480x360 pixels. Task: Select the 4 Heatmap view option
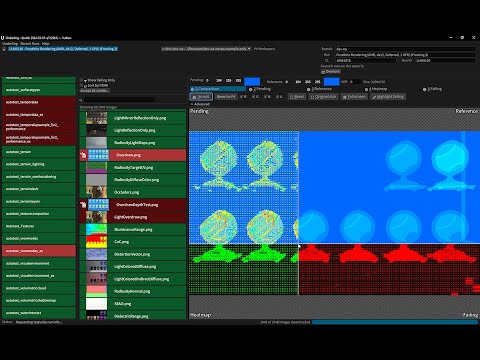376,89
